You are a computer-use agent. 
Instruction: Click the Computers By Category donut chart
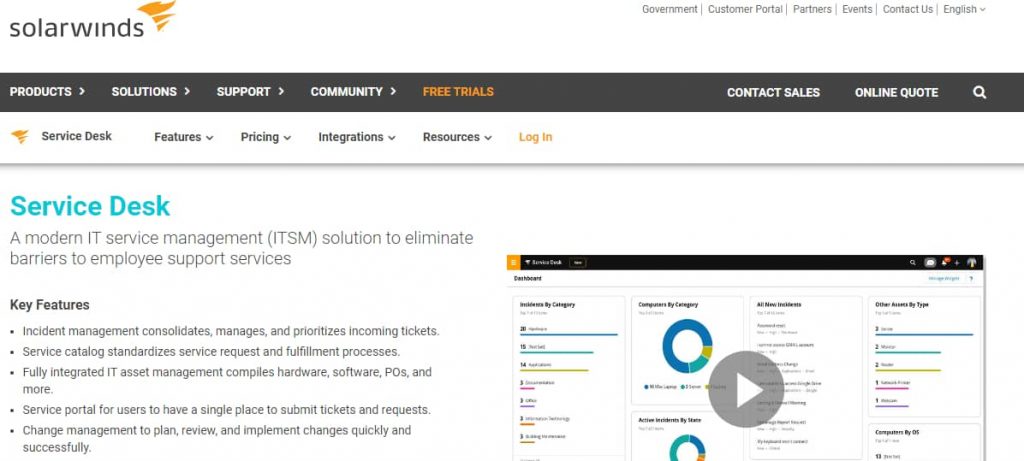tap(687, 346)
